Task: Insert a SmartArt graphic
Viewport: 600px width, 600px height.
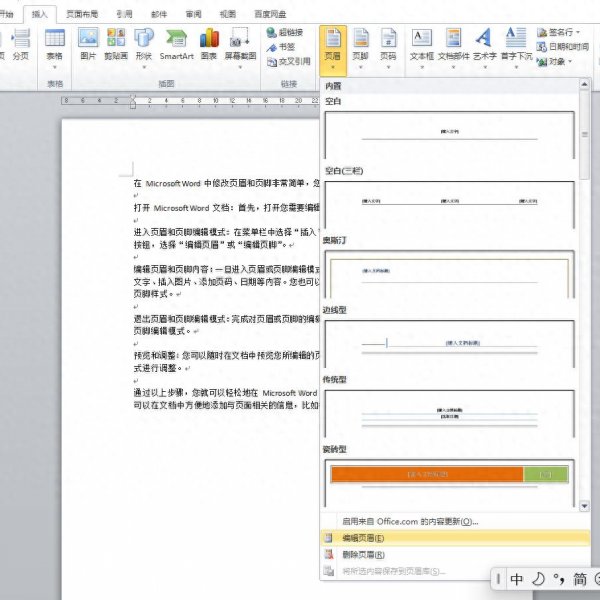Action: tap(177, 44)
